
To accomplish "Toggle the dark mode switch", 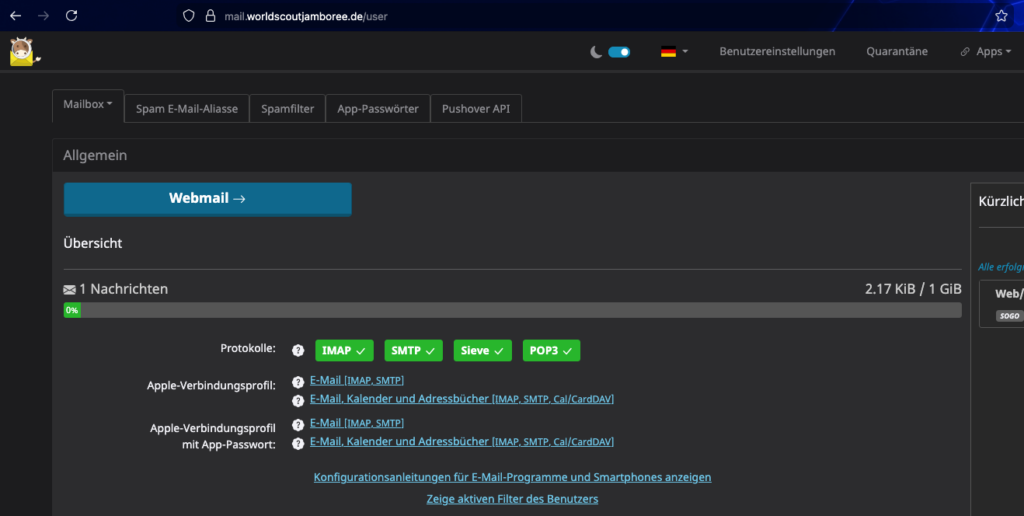I will point(619,52).
